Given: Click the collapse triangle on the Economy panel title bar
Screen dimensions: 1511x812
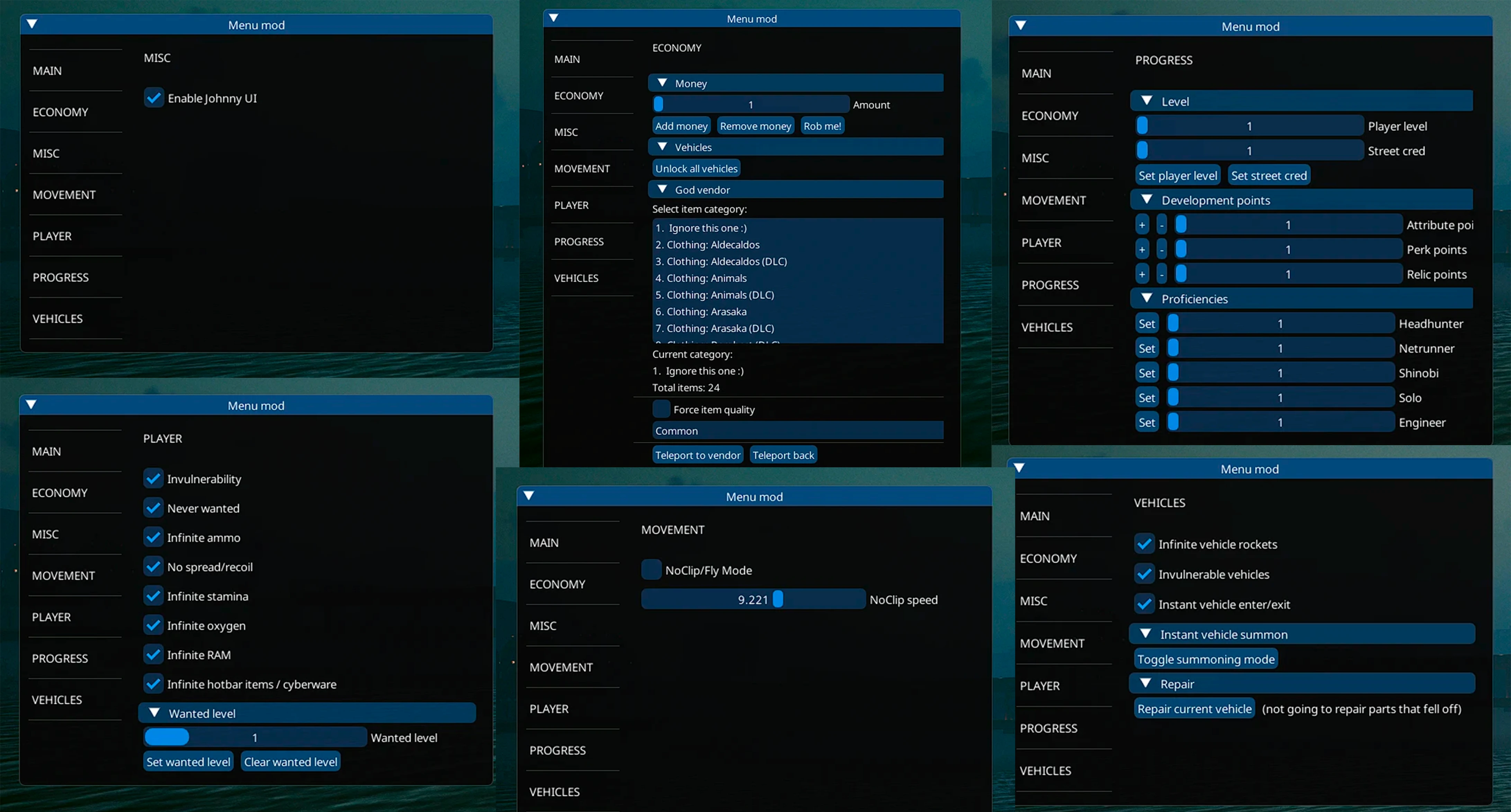Looking at the screenshot, I should 553,18.
